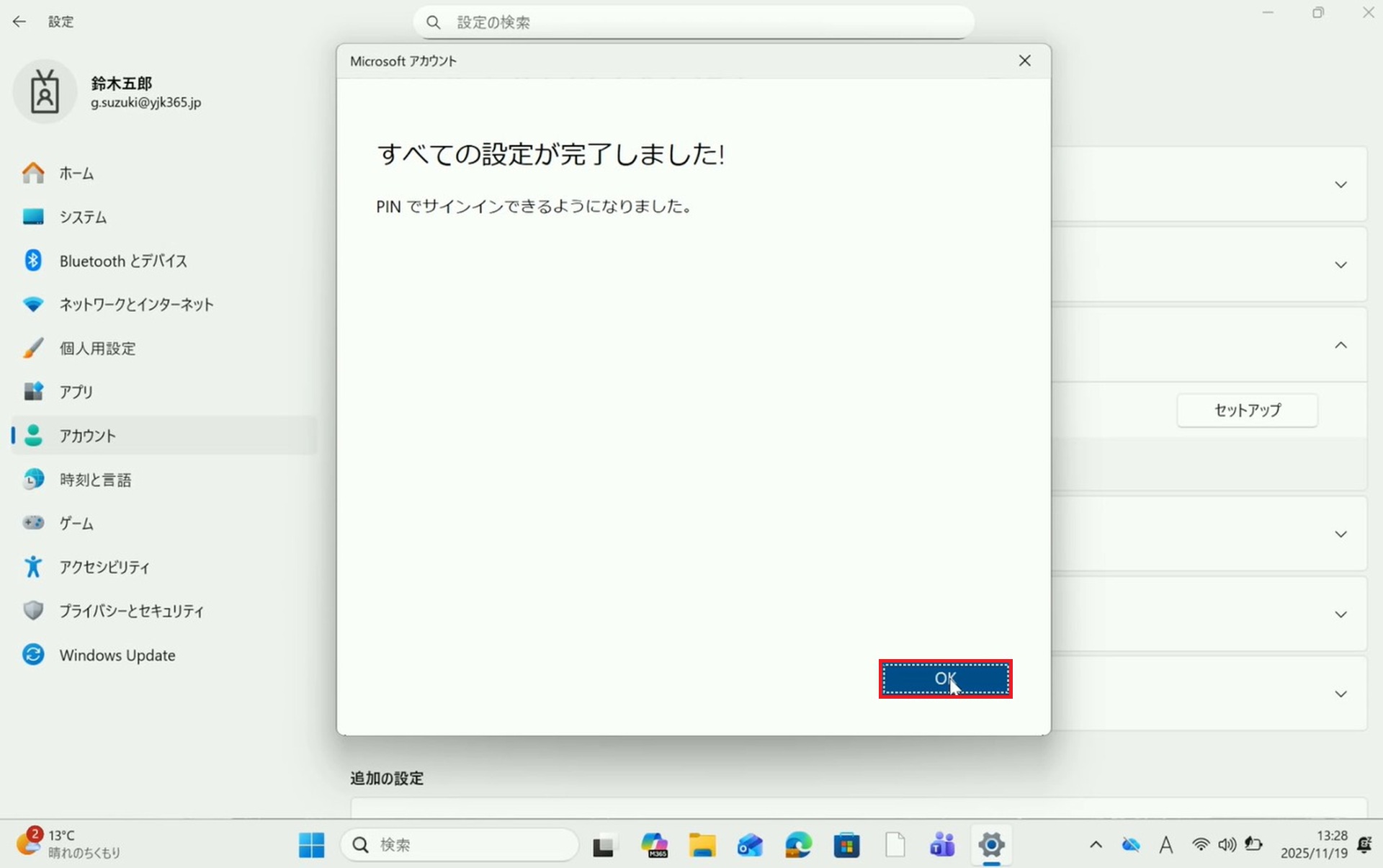Viewport: 1383px width, 868px height.
Task: Open Microsoft Edge from the taskbar
Action: [798, 845]
